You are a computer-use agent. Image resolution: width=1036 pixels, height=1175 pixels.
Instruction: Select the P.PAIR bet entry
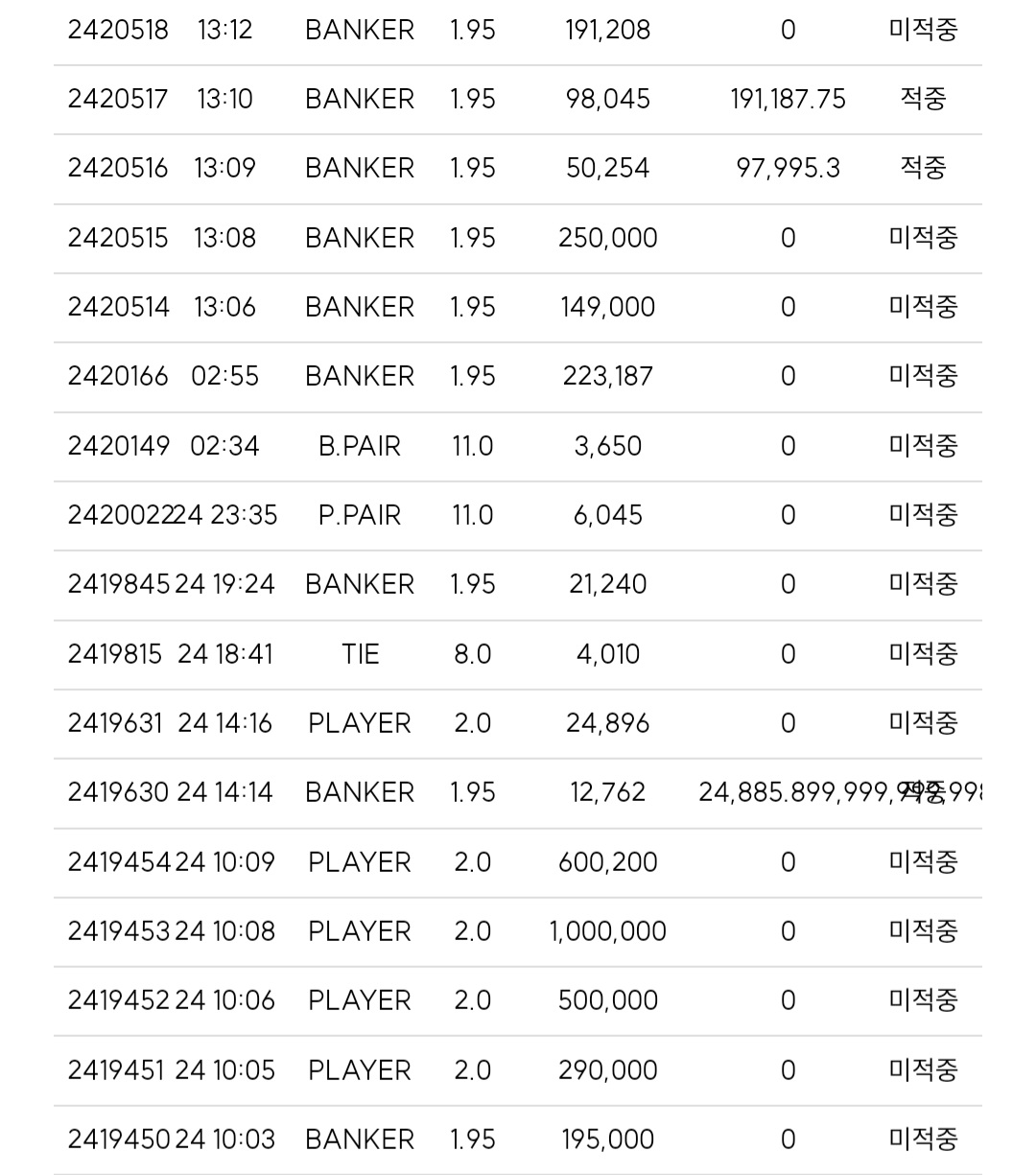[x=518, y=516]
